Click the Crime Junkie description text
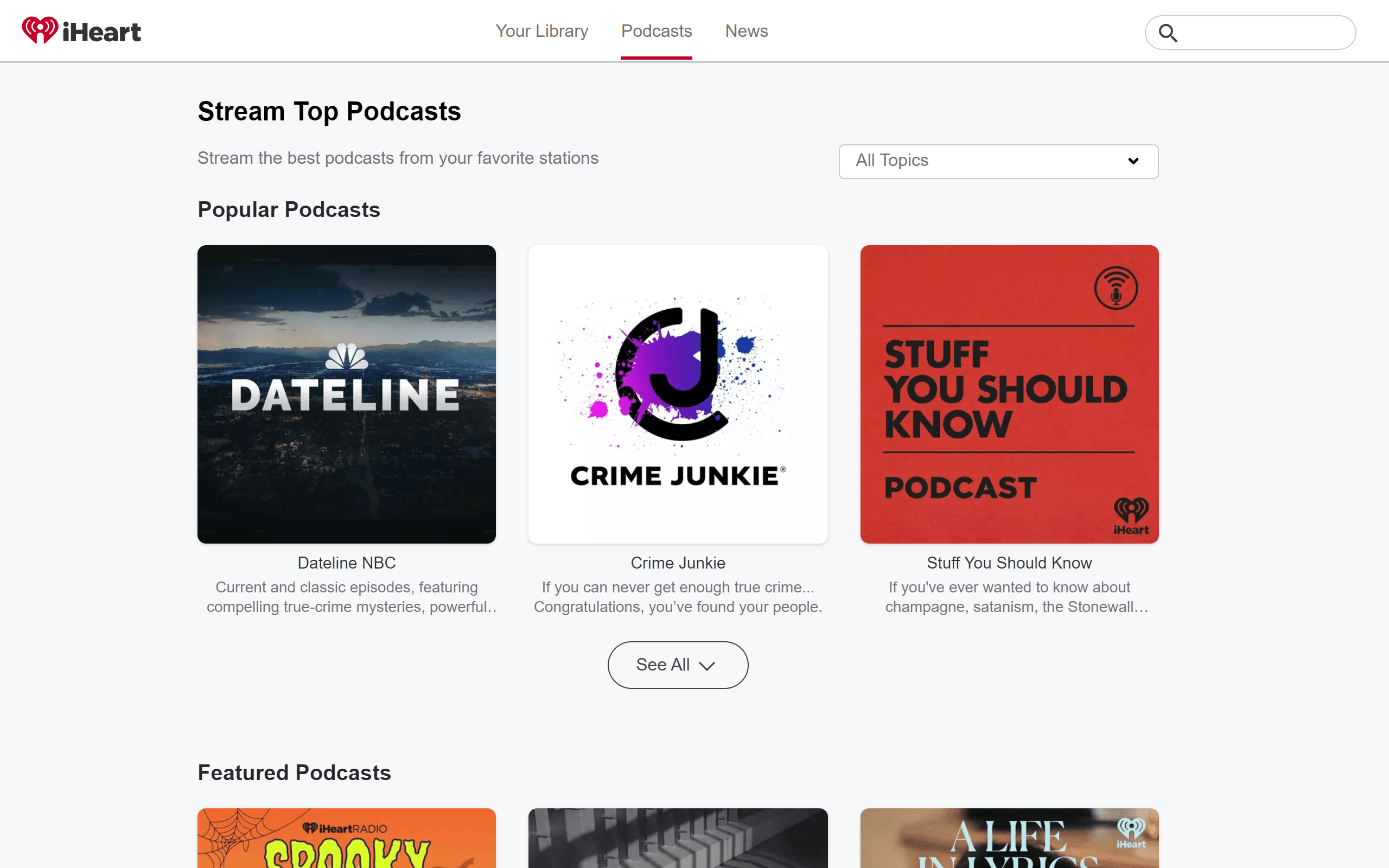1389x868 pixels. pos(678,597)
